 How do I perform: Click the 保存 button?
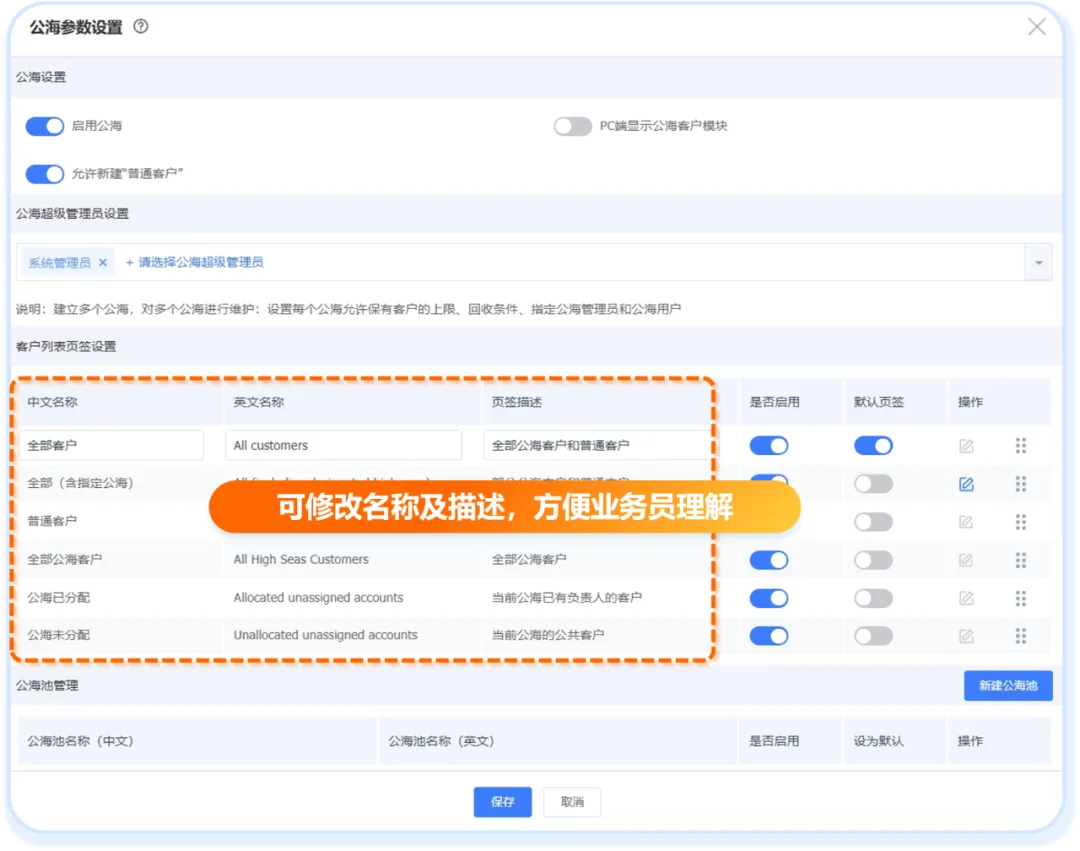click(502, 802)
